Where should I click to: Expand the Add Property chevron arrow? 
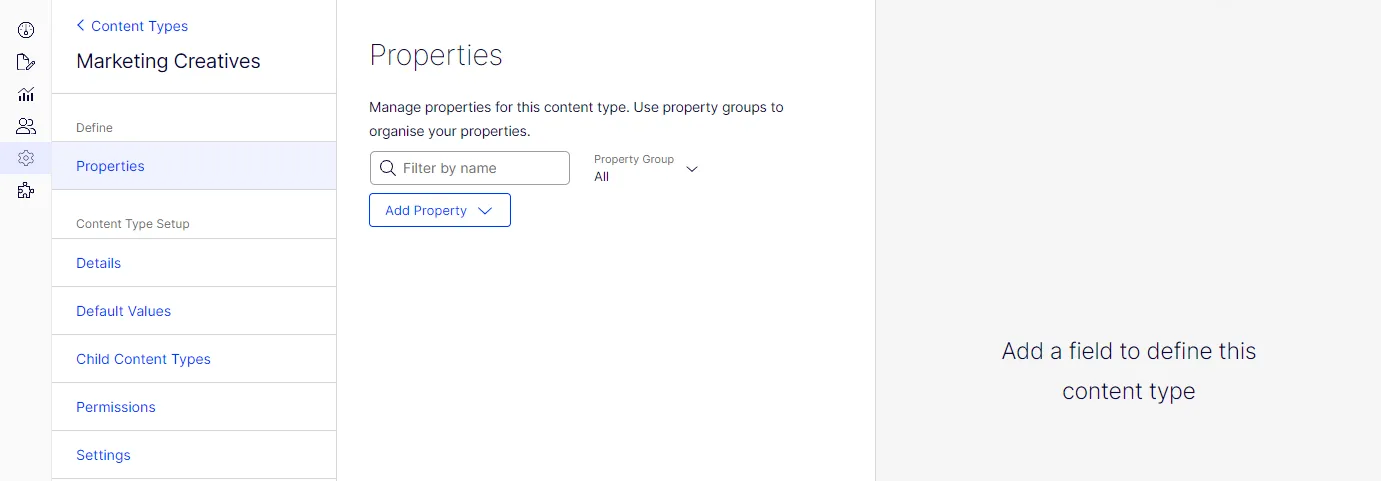pyautogui.click(x=485, y=211)
